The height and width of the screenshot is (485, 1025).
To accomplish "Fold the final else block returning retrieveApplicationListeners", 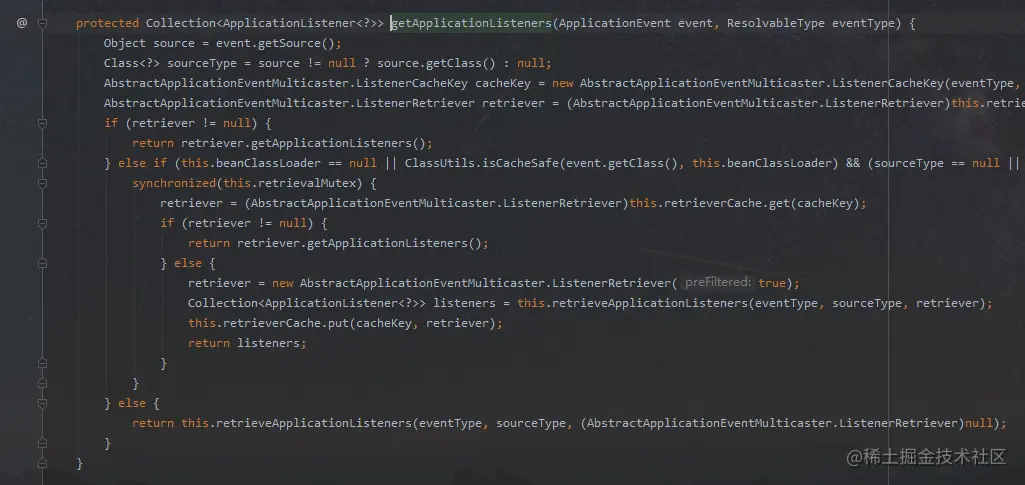I will tap(42, 403).
